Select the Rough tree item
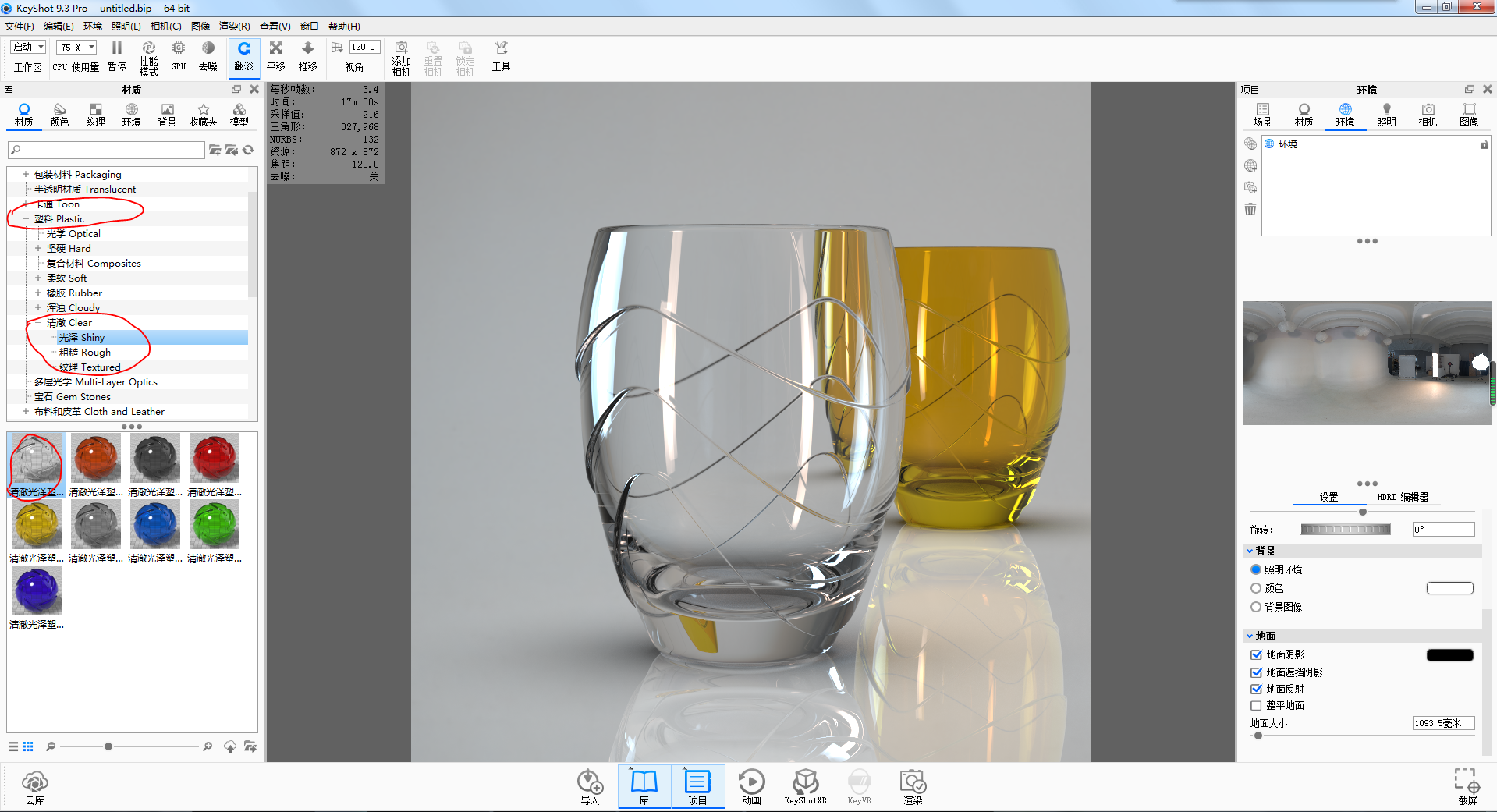Viewport: 1497px width, 812px height. tap(85, 353)
